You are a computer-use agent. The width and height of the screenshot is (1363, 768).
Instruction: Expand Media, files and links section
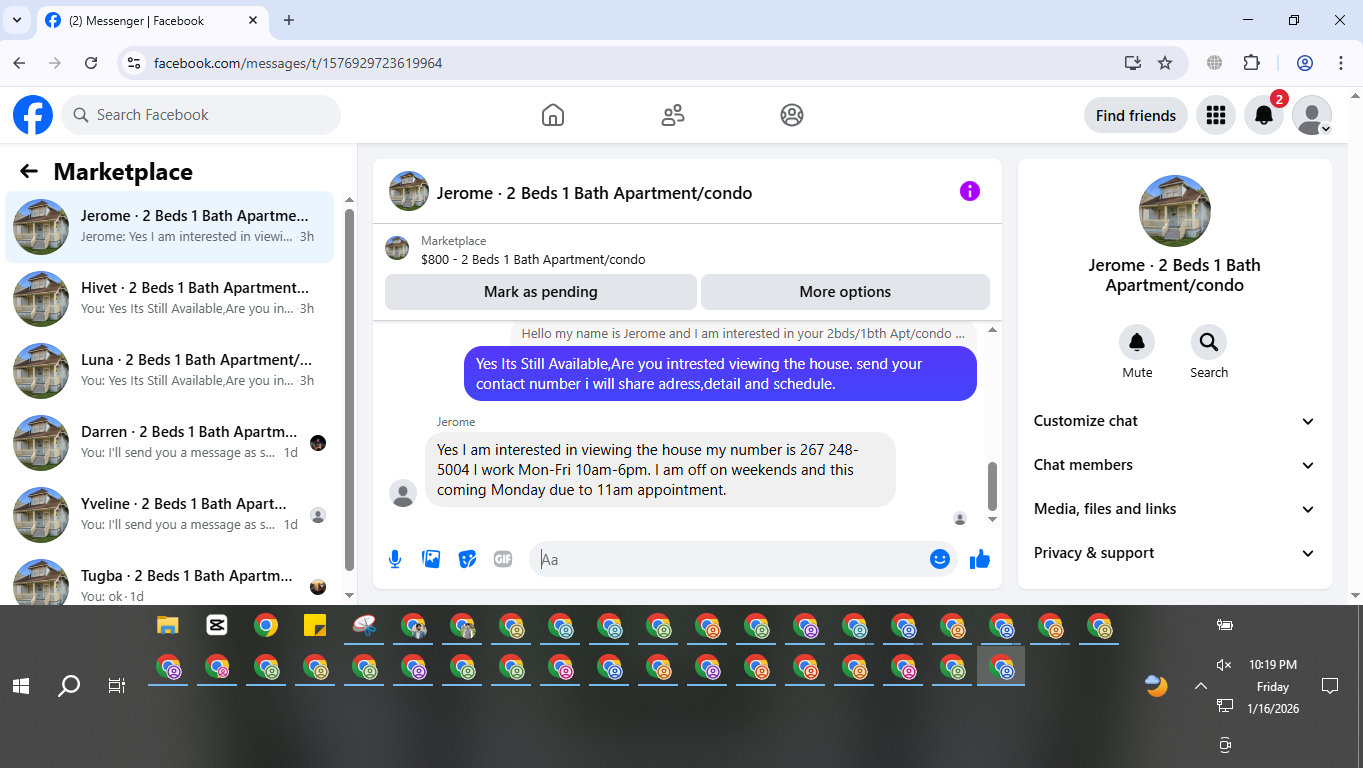[1175, 509]
